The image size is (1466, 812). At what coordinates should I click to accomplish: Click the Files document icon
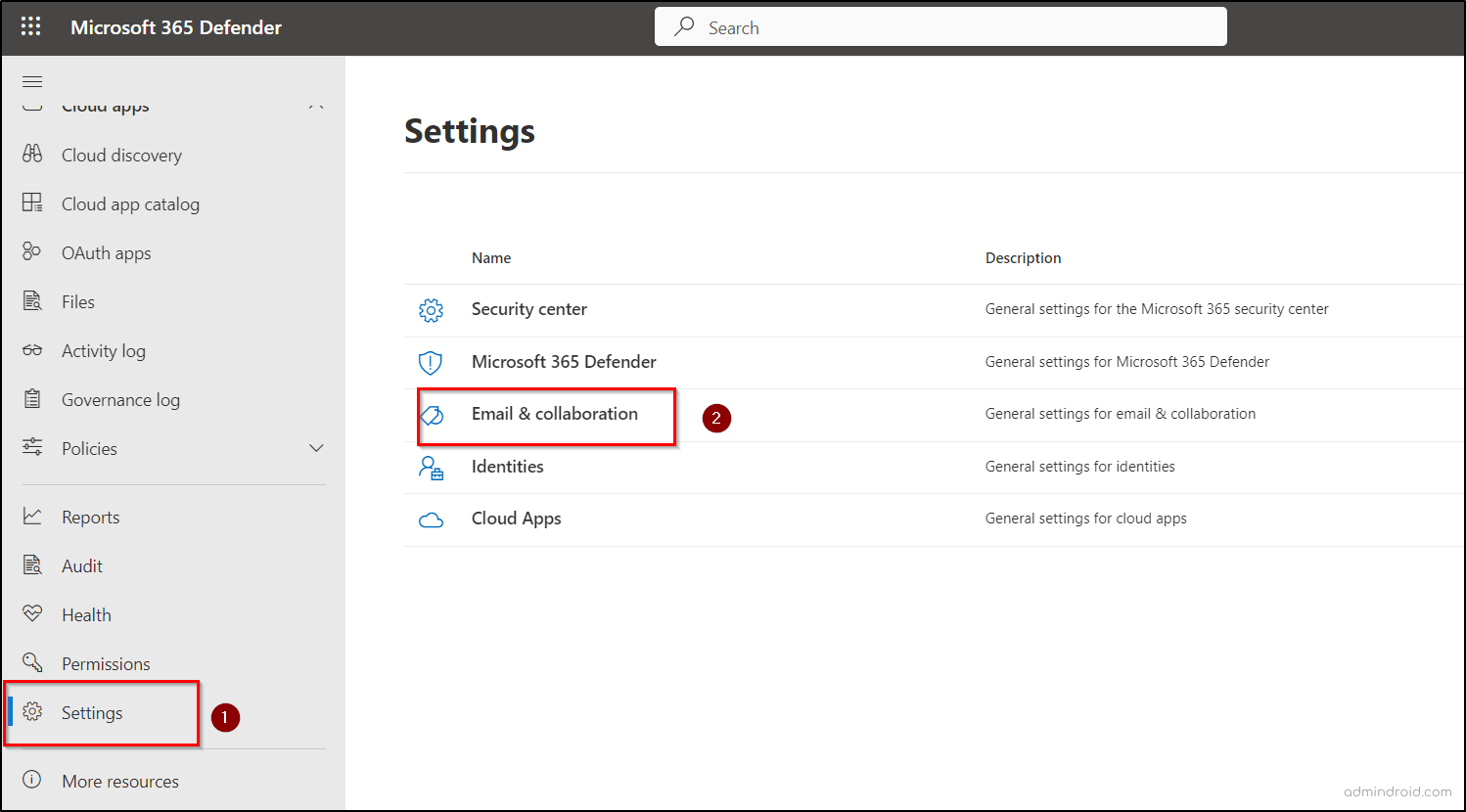pos(32,300)
